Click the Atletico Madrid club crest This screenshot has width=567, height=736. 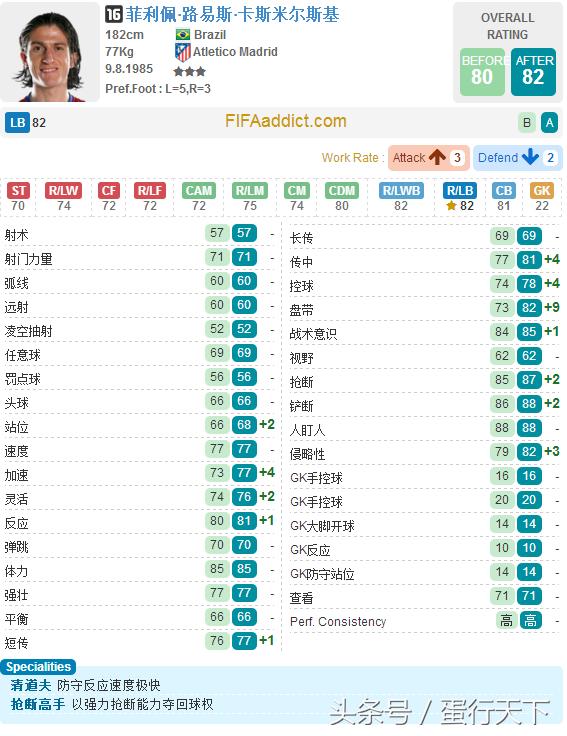point(183,52)
